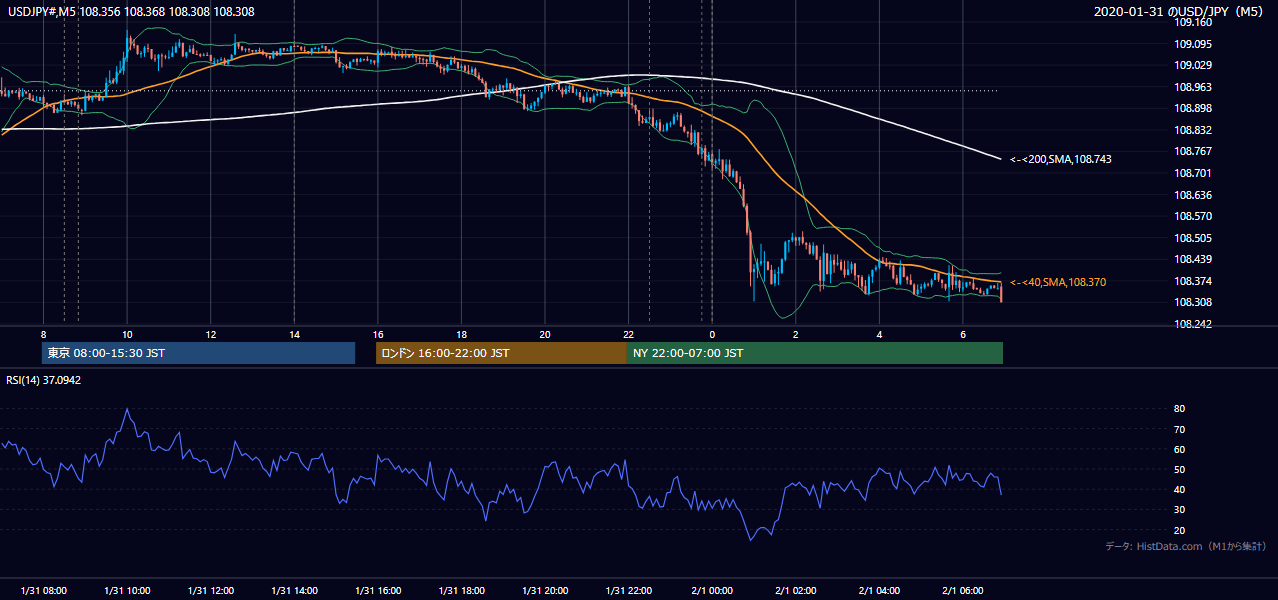Click the '1/31 14:00' bottom time label
Viewport: 1278px width, 600px height.
click(x=294, y=591)
